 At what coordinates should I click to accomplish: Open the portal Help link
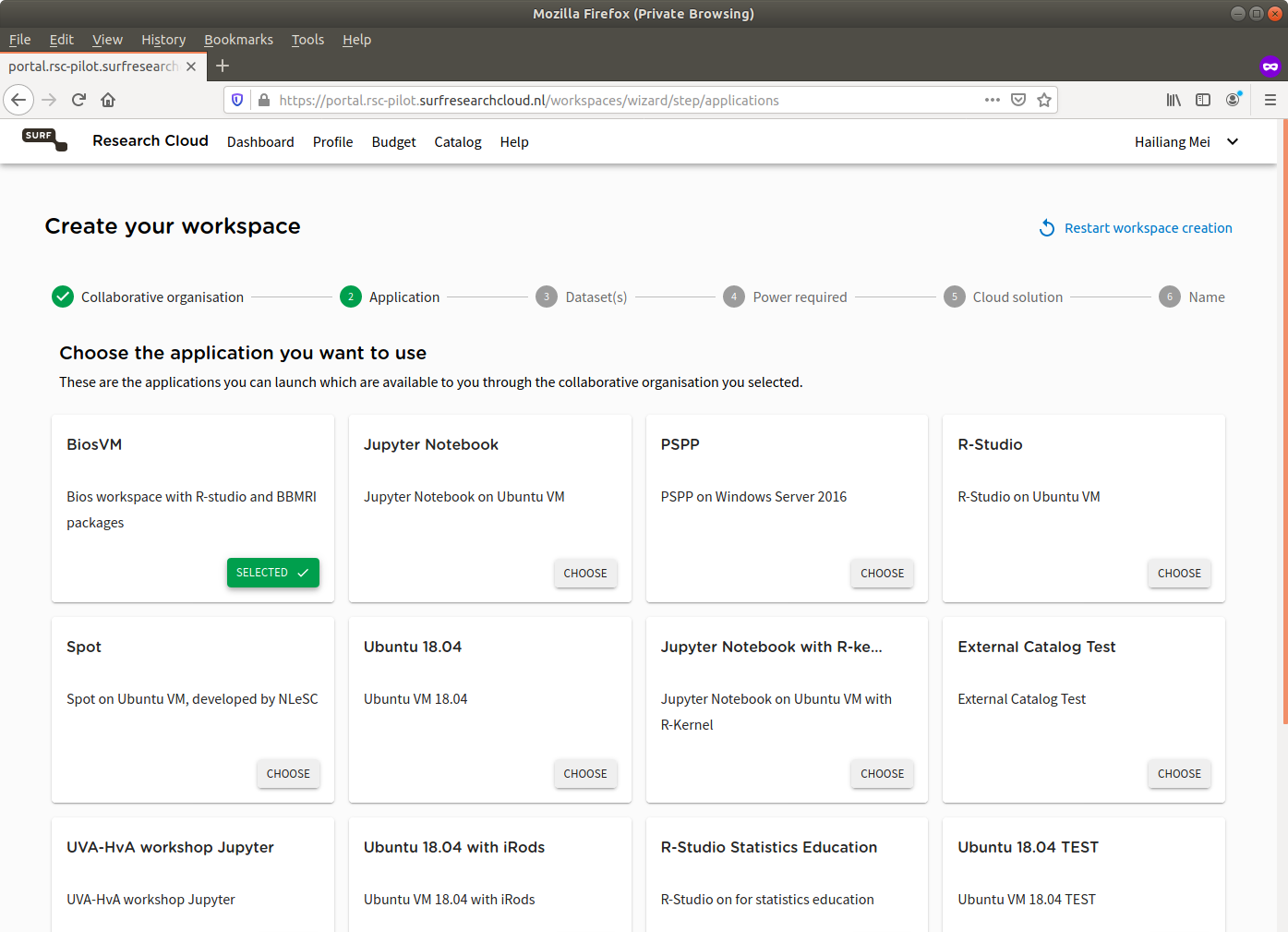tap(514, 142)
